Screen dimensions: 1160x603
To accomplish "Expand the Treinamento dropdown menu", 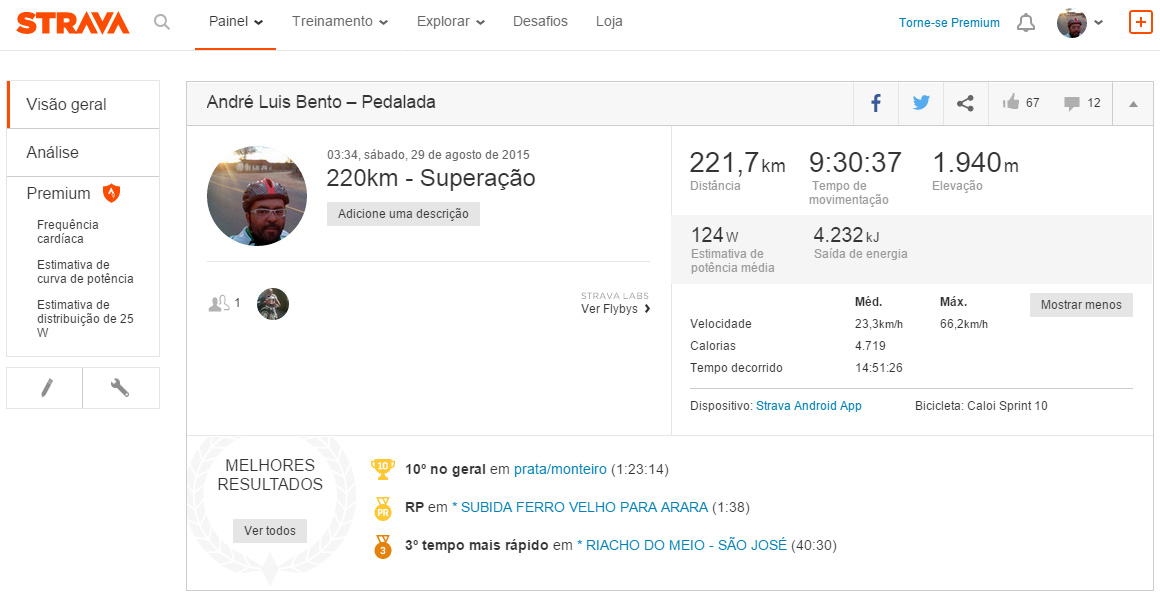I will [340, 21].
